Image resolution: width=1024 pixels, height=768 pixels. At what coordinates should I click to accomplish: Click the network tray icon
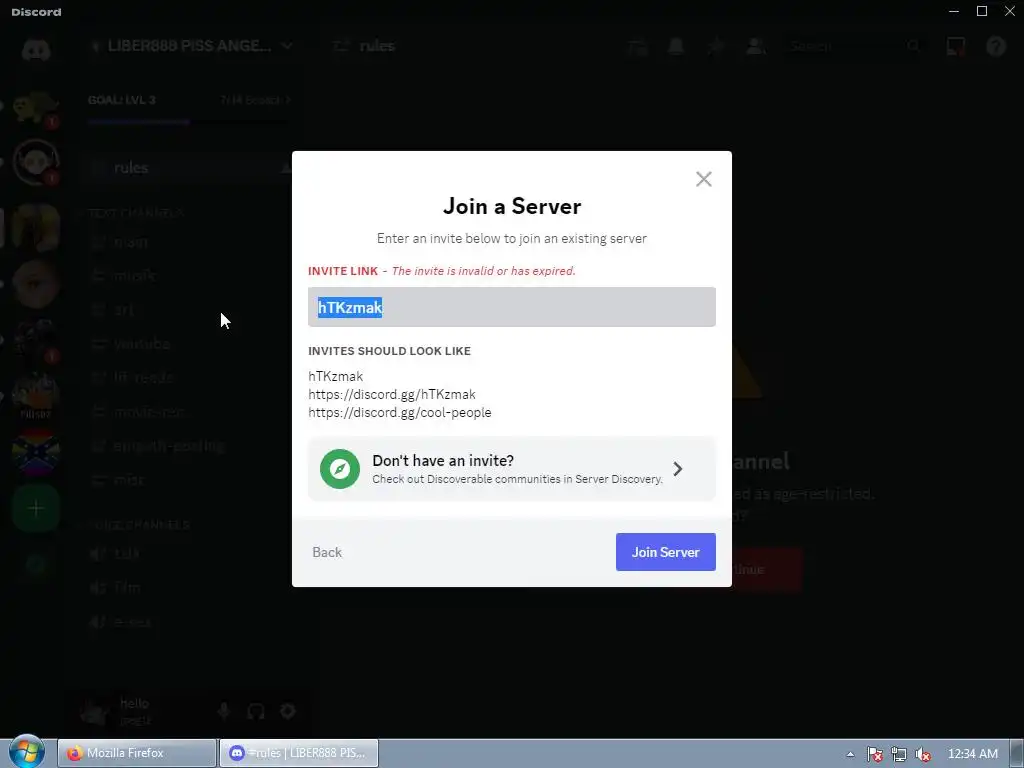[899, 754]
